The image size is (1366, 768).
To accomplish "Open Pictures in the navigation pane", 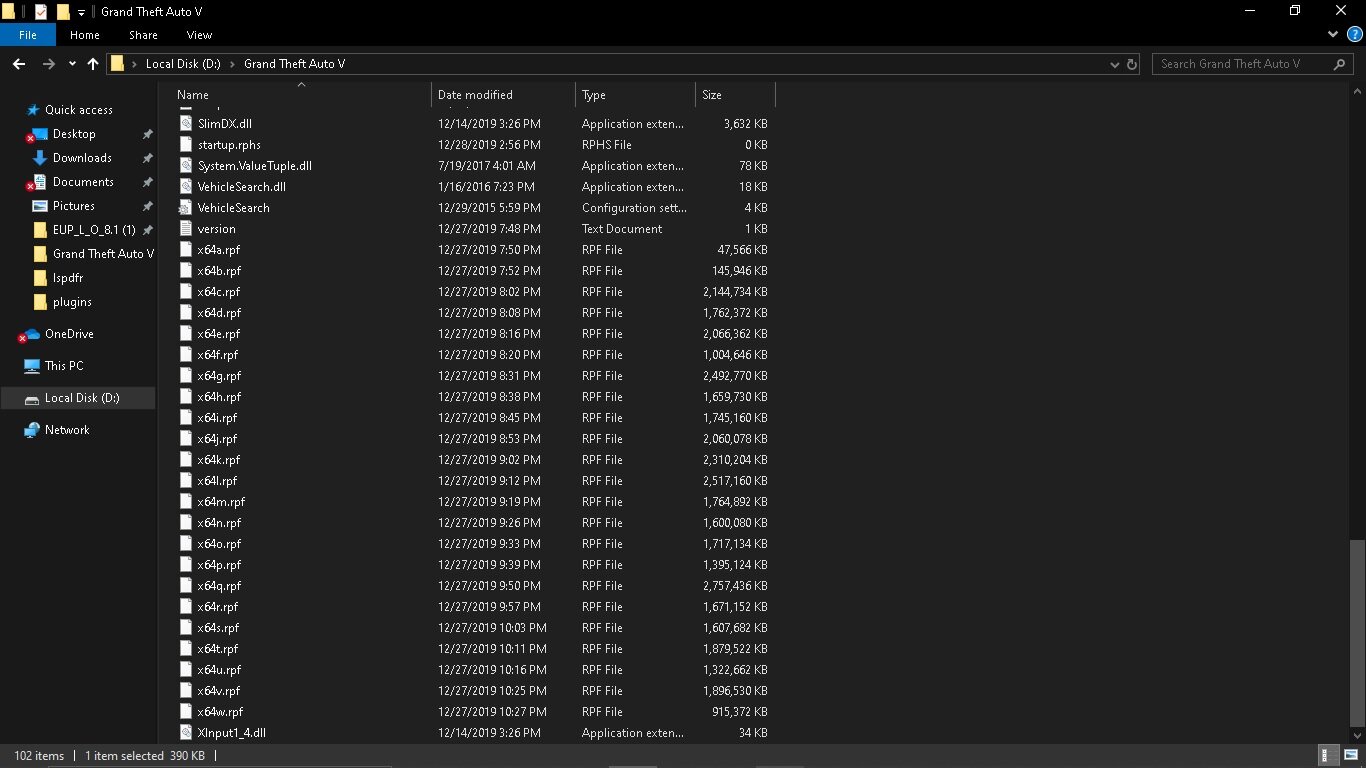I will [74, 206].
